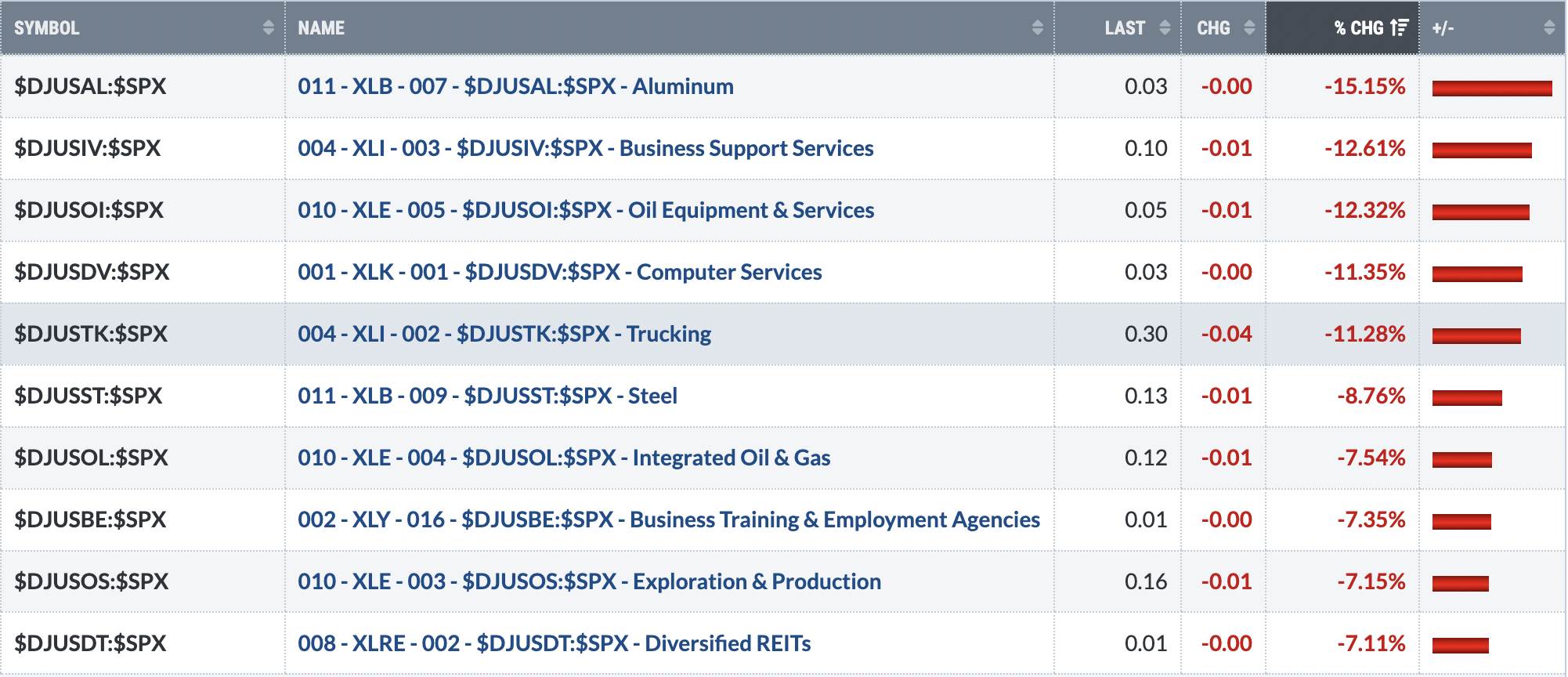Viewport: 1568px width, 677px height.
Task: Click the sort arrows beside CHG header
Action: 1249,28
